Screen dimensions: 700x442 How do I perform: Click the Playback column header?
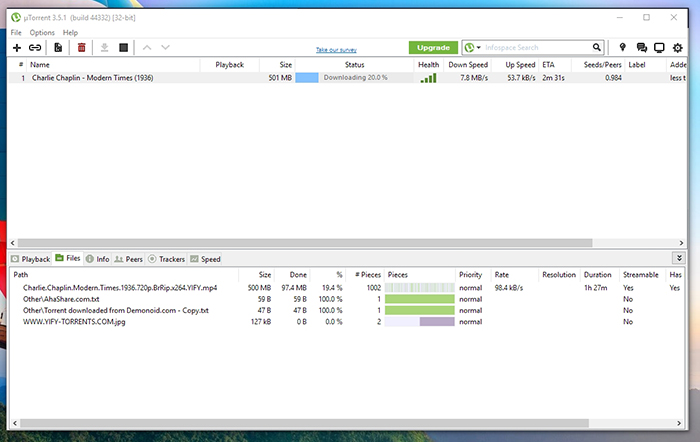[x=229, y=65]
